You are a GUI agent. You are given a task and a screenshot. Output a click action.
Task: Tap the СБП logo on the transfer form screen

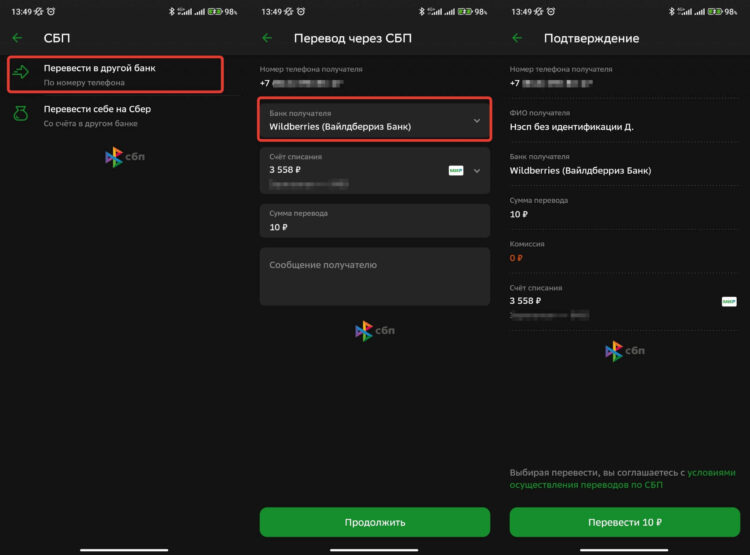(x=375, y=331)
